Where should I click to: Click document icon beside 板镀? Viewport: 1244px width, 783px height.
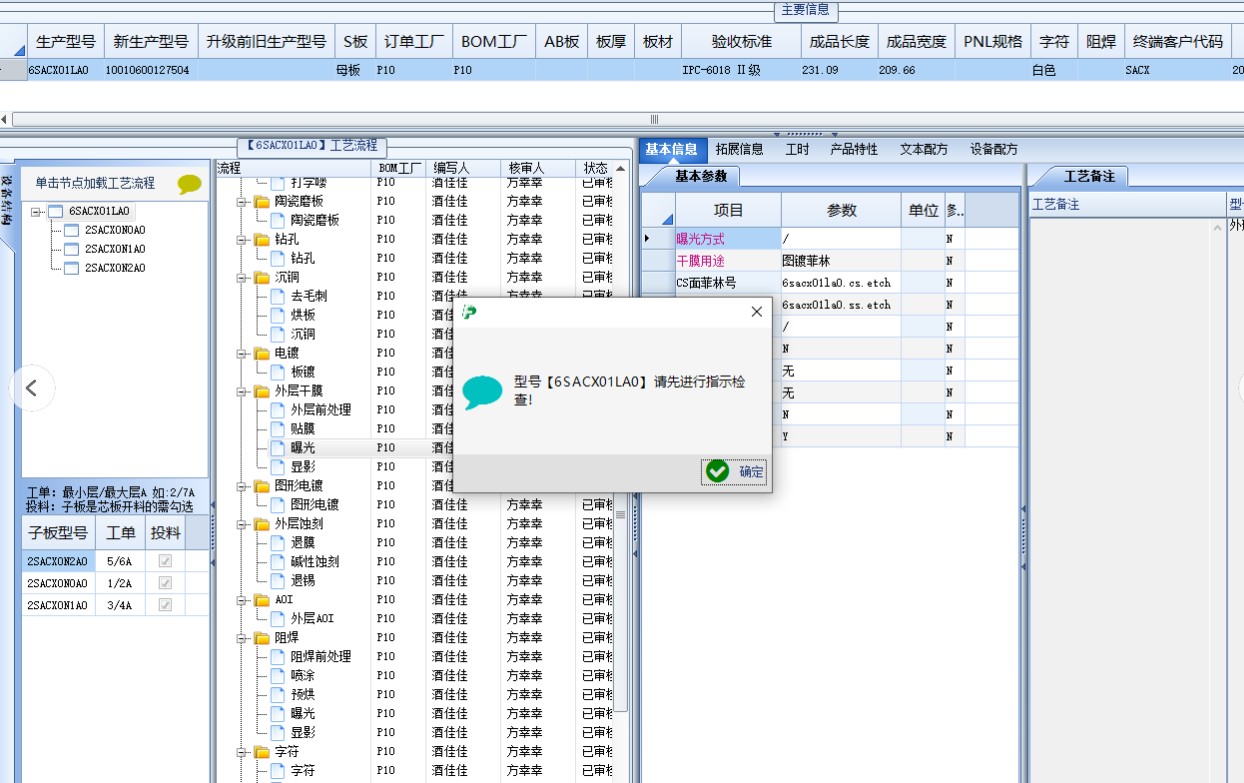278,372
